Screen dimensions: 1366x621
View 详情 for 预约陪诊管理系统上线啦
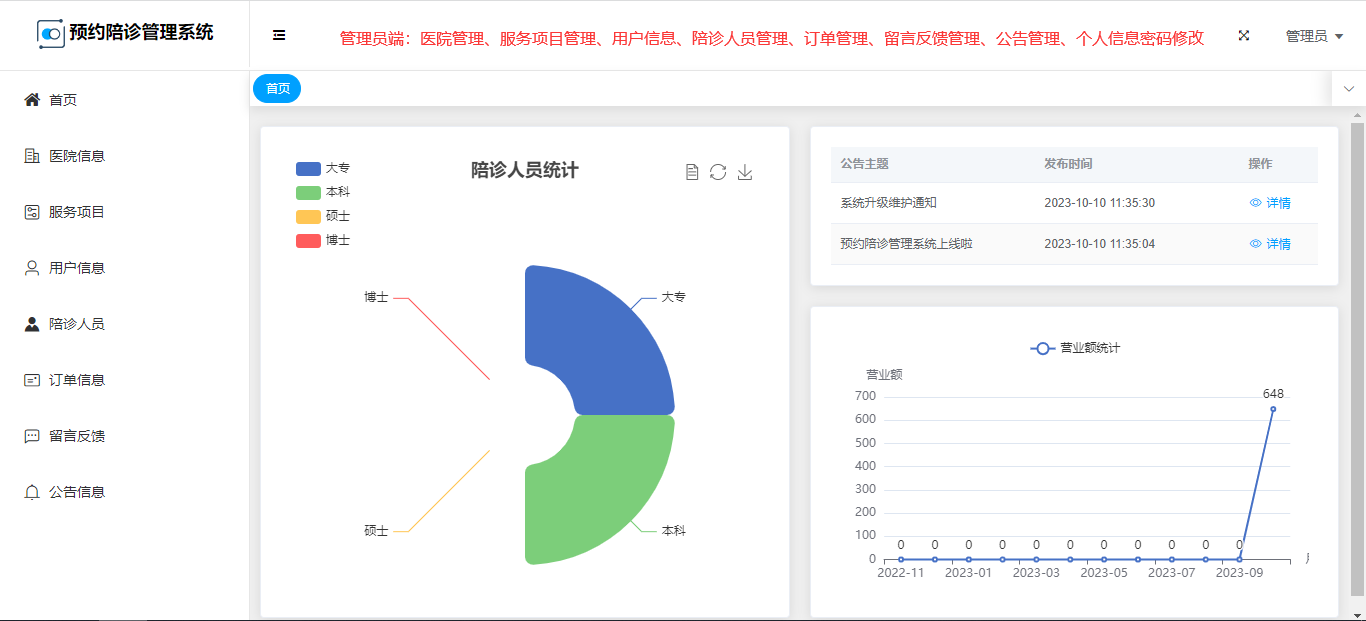click(1270, 244)
